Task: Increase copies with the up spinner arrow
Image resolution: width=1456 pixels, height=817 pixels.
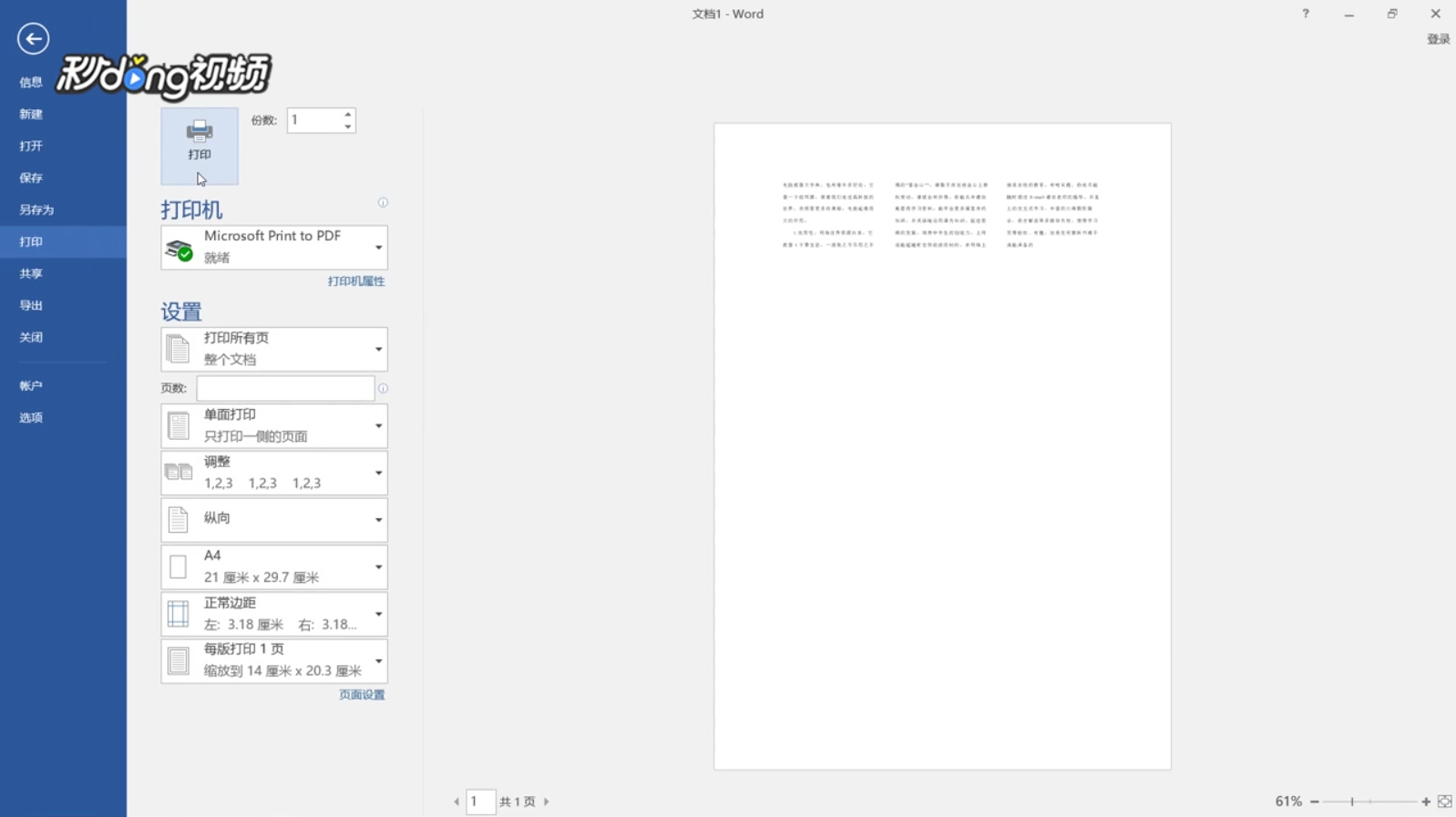Action: [348, 115]
